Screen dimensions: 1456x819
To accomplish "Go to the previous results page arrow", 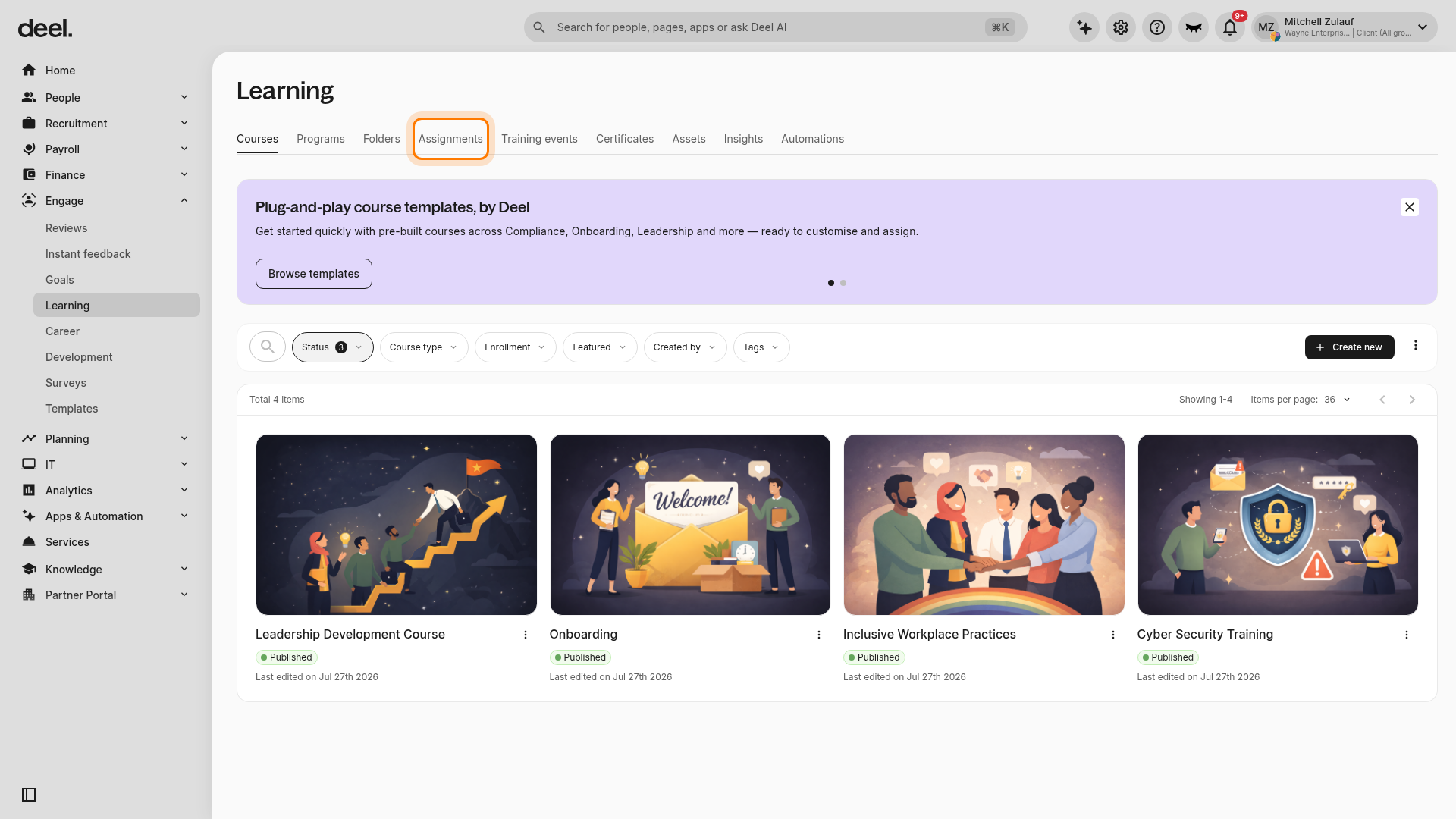I will [x=1382, y=400].
